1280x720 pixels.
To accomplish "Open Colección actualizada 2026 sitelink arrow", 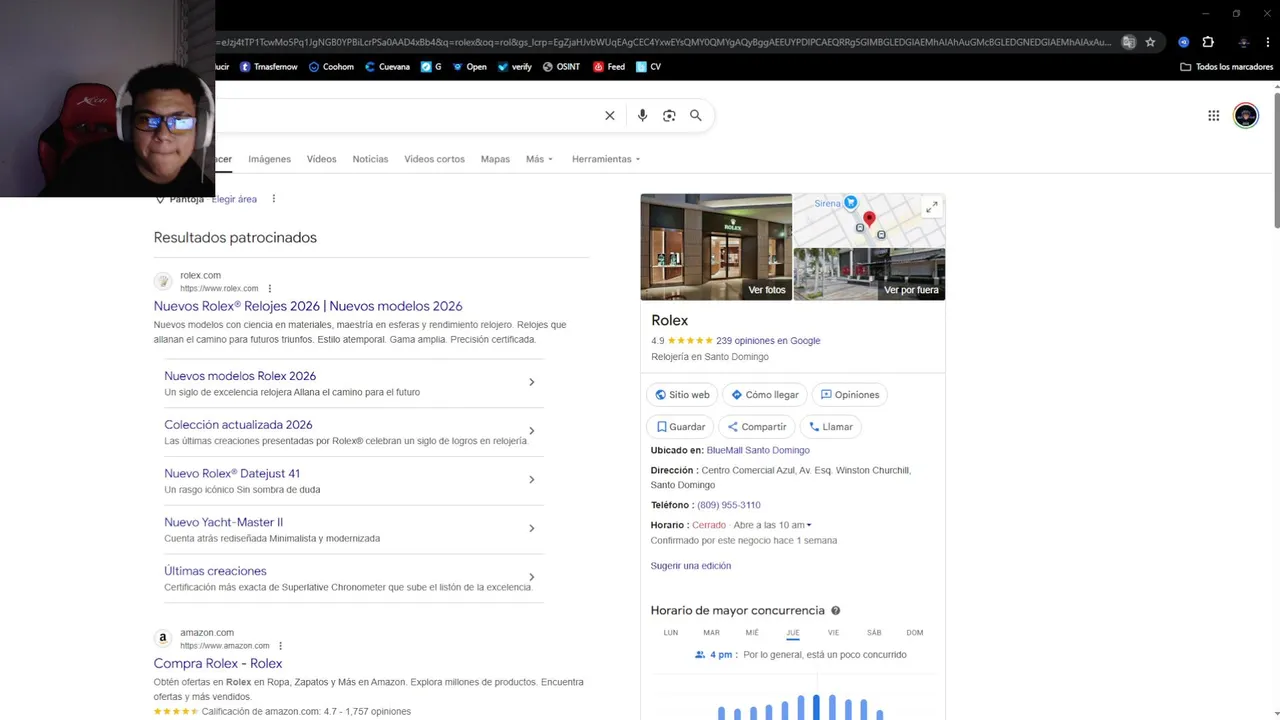I will pos(531,431).
